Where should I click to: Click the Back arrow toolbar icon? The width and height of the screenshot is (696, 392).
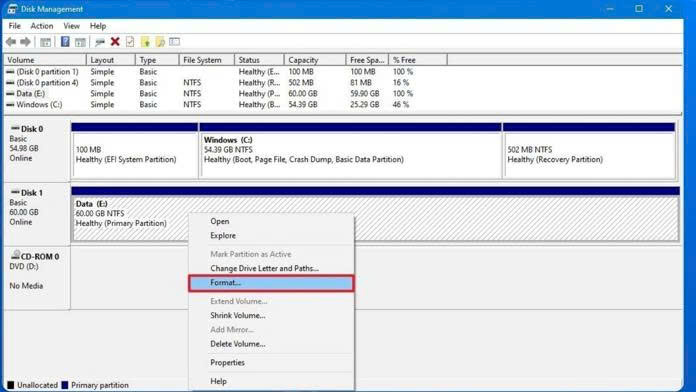[11, 42]
